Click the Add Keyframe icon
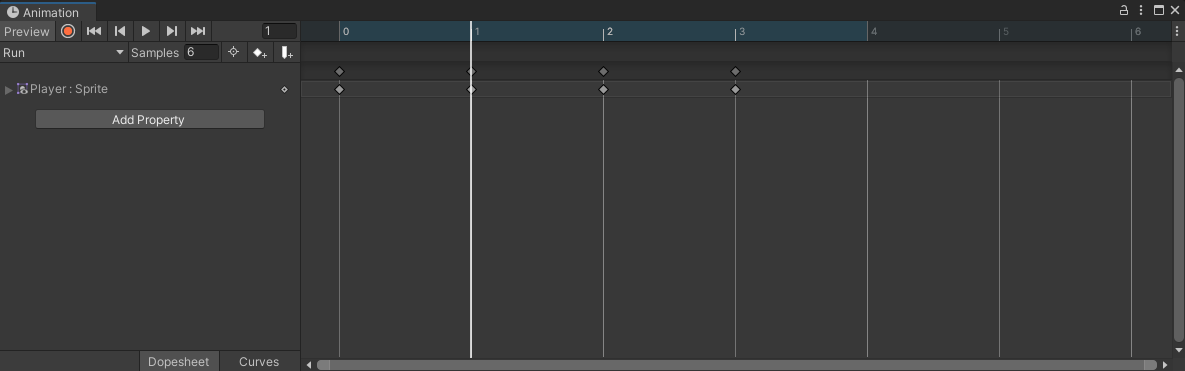This screenshot has width=1185, height=371. [x=260, y=53]
